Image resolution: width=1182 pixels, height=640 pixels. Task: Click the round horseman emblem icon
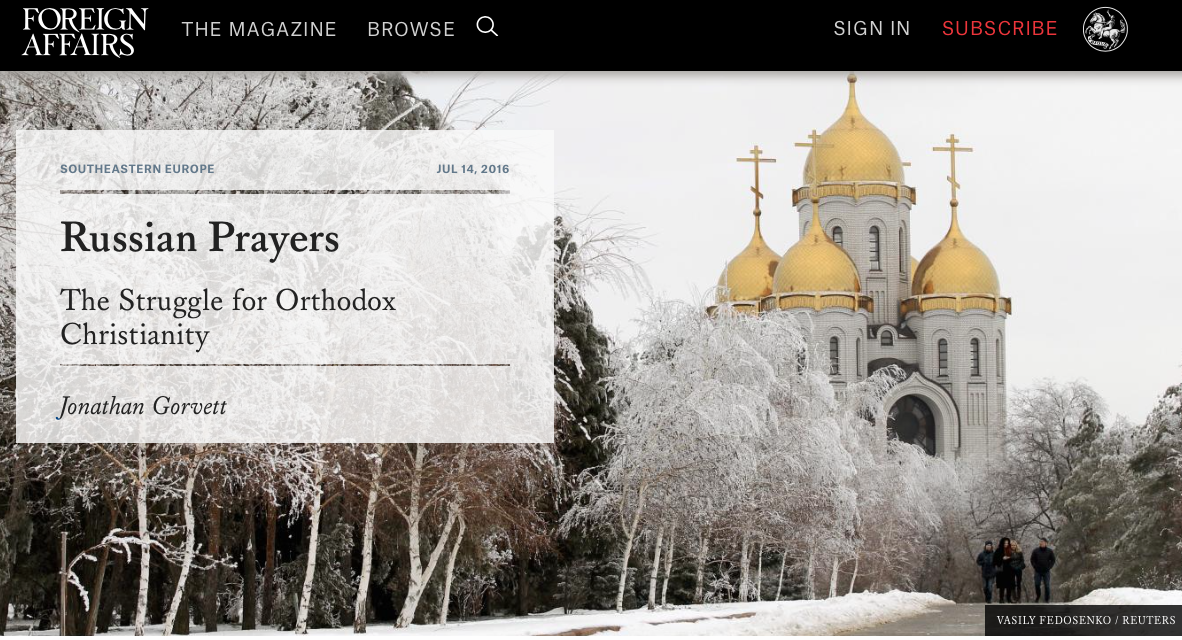tap(1105, 29)
